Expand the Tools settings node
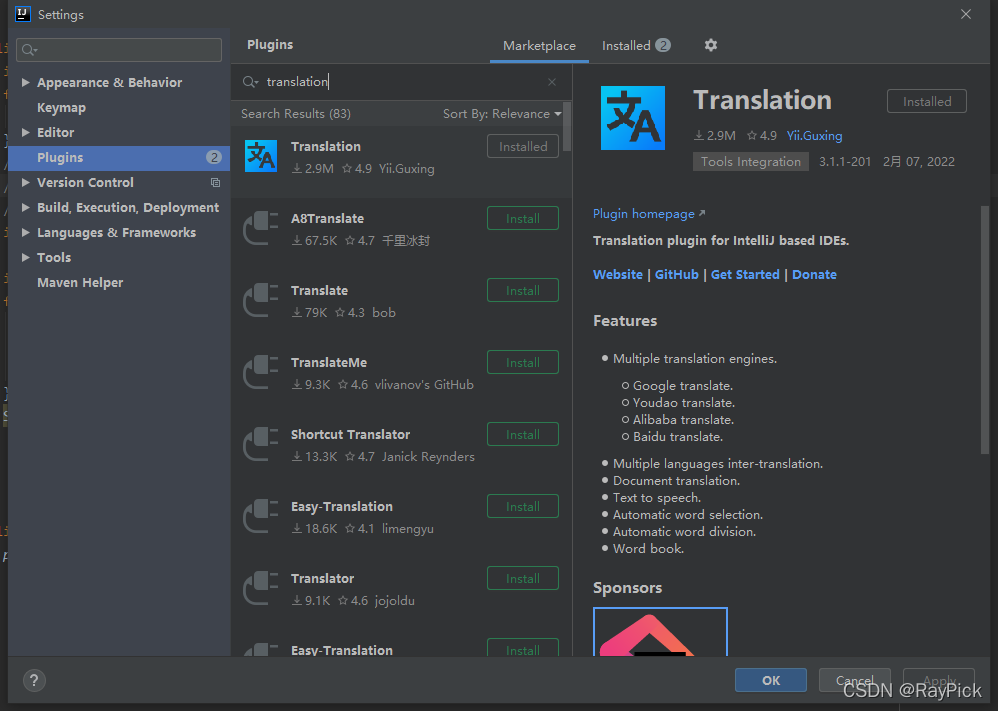The height and width of the screenshot is (711, 998). tap(25, 257)
